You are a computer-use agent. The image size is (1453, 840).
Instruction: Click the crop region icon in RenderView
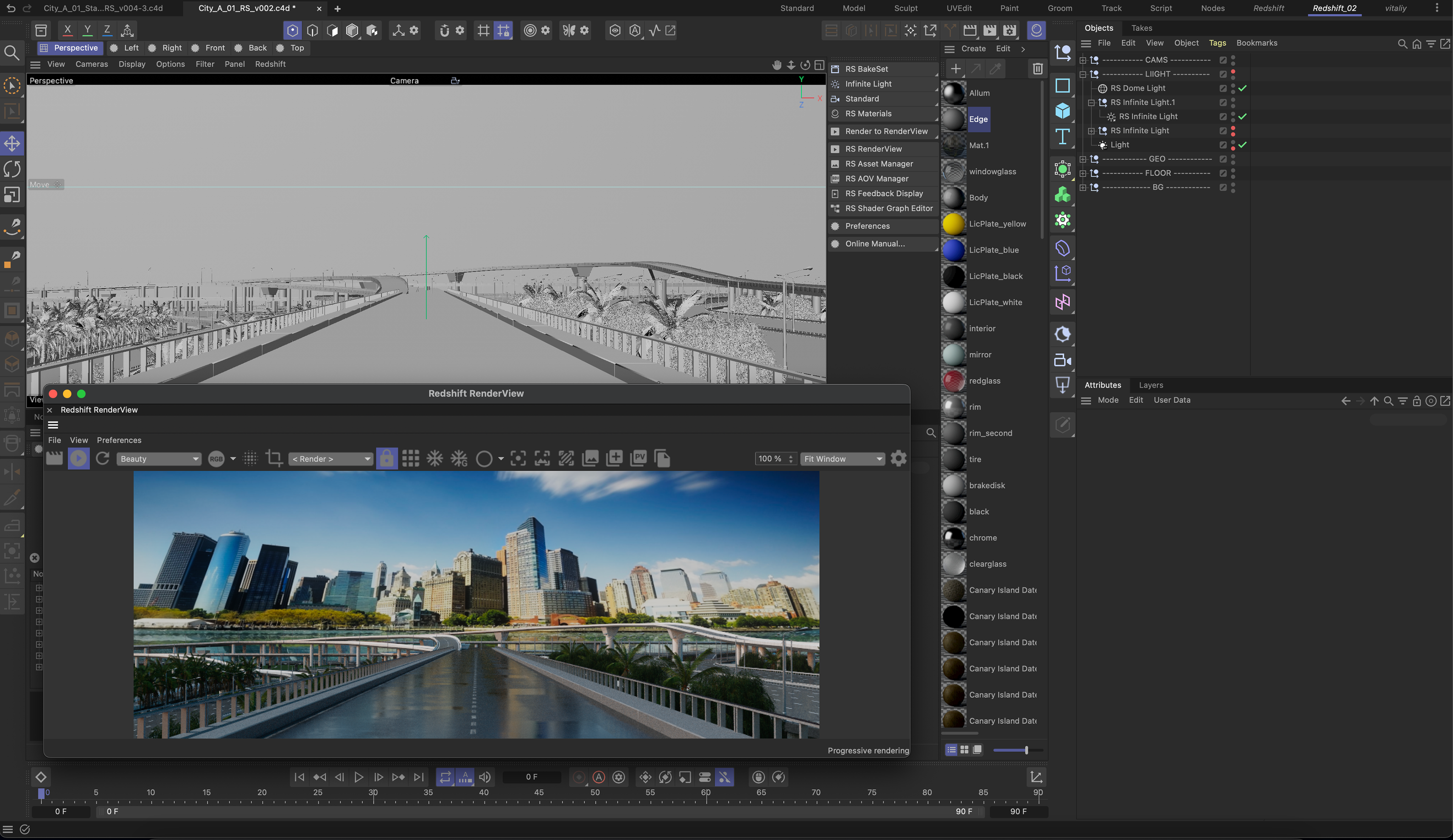point(274,458)
